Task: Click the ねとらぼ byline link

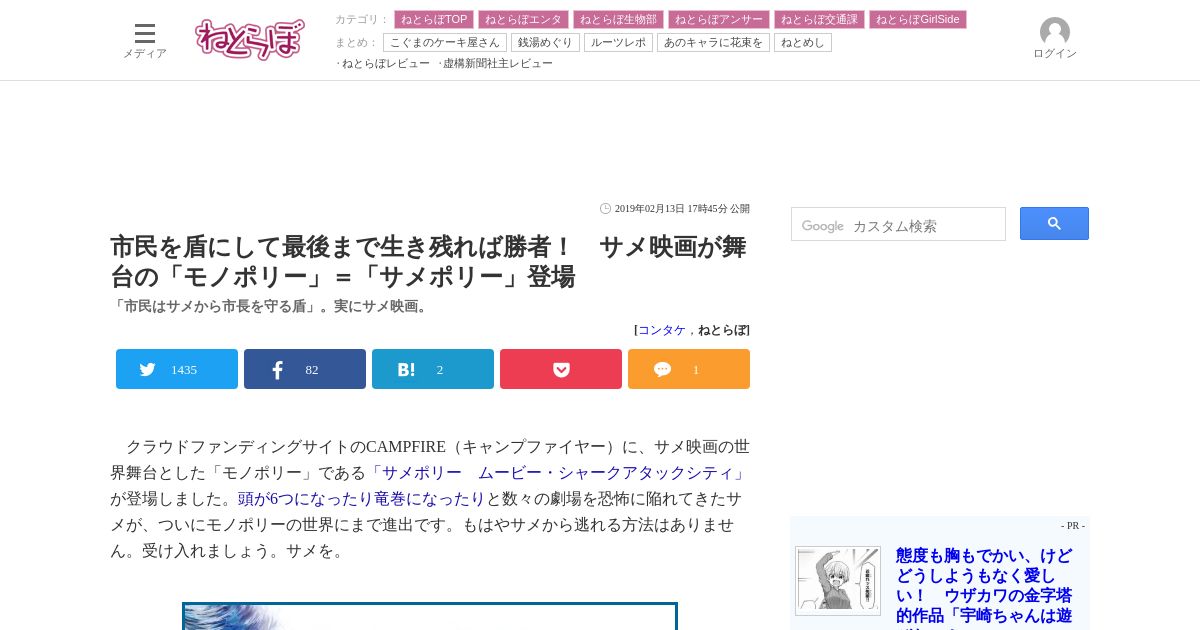Action: click(x=722, y=330)
